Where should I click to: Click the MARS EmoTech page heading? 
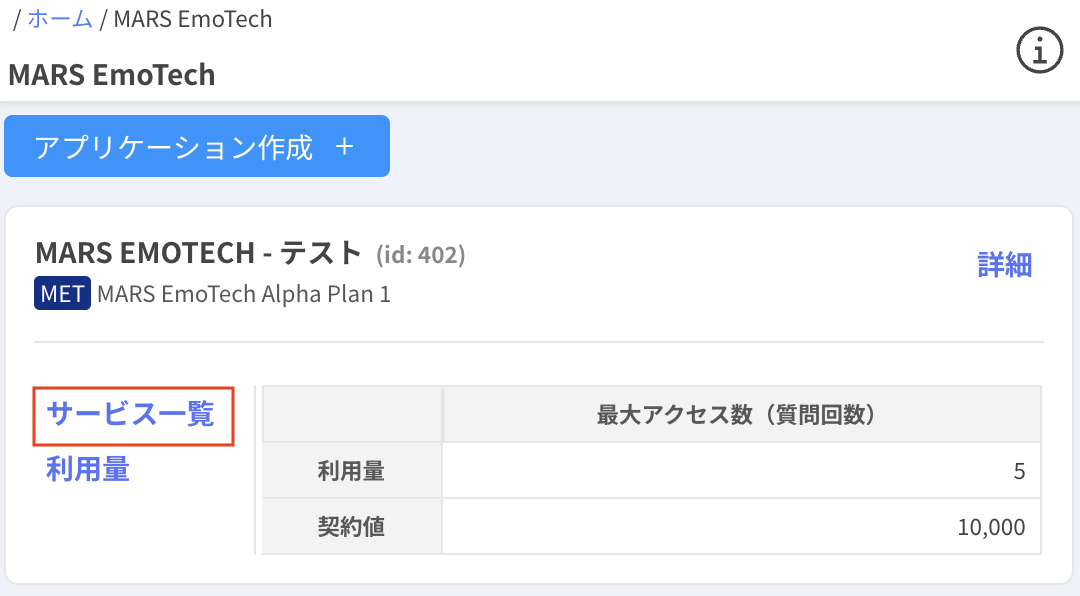(112, 75)
